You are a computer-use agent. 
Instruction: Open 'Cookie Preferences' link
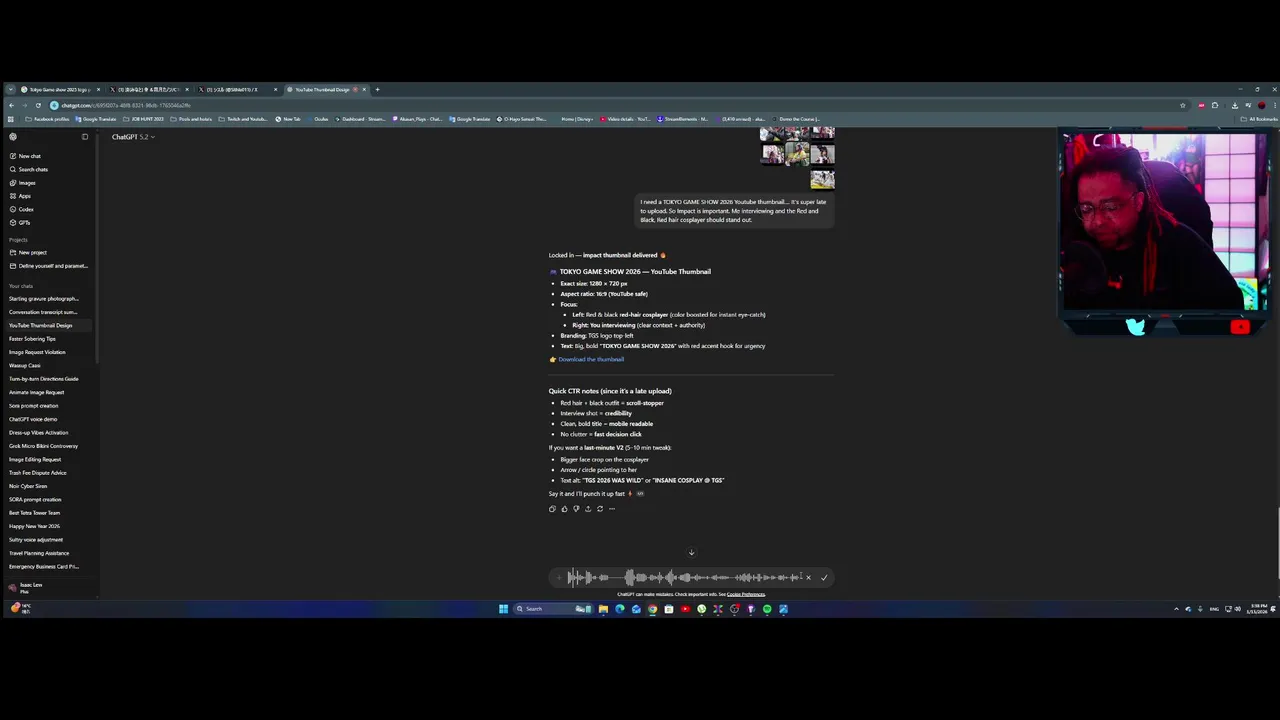point(746,594)
